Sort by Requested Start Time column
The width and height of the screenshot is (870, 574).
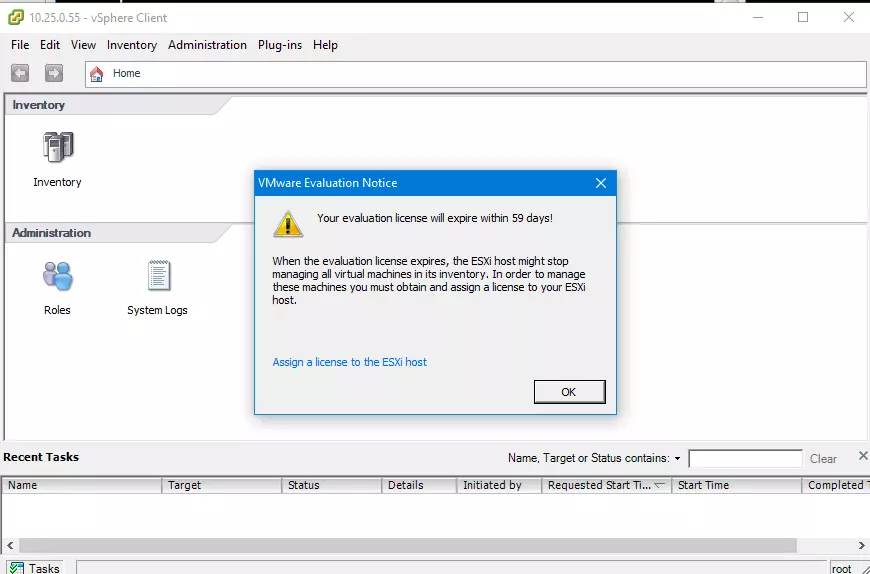(606, 485)
